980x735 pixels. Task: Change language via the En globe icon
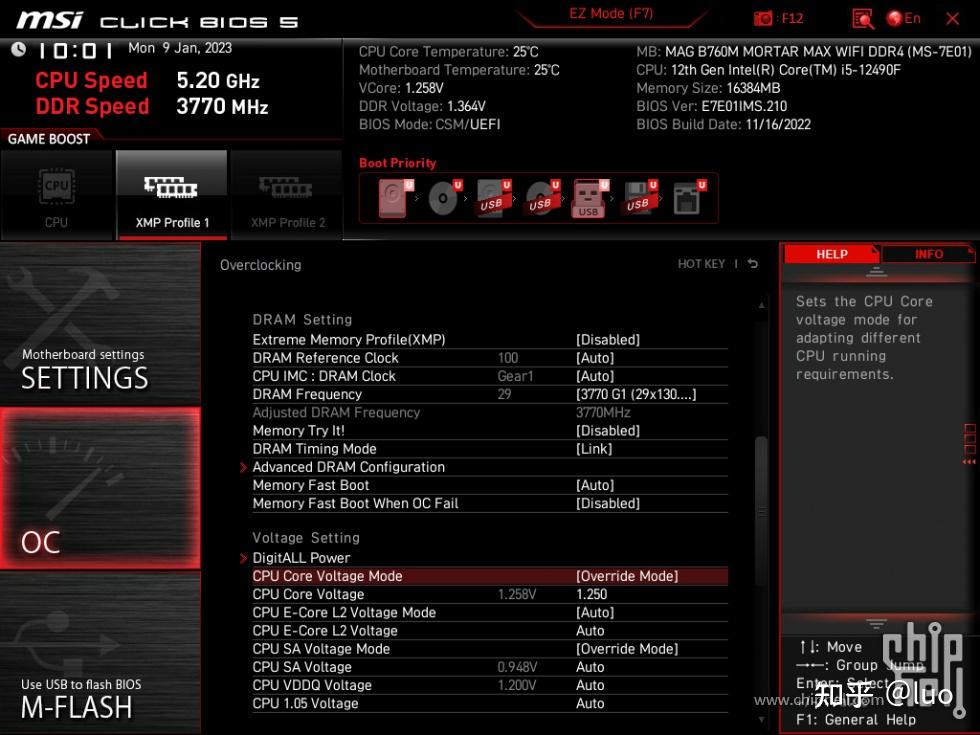coord(903,18)
